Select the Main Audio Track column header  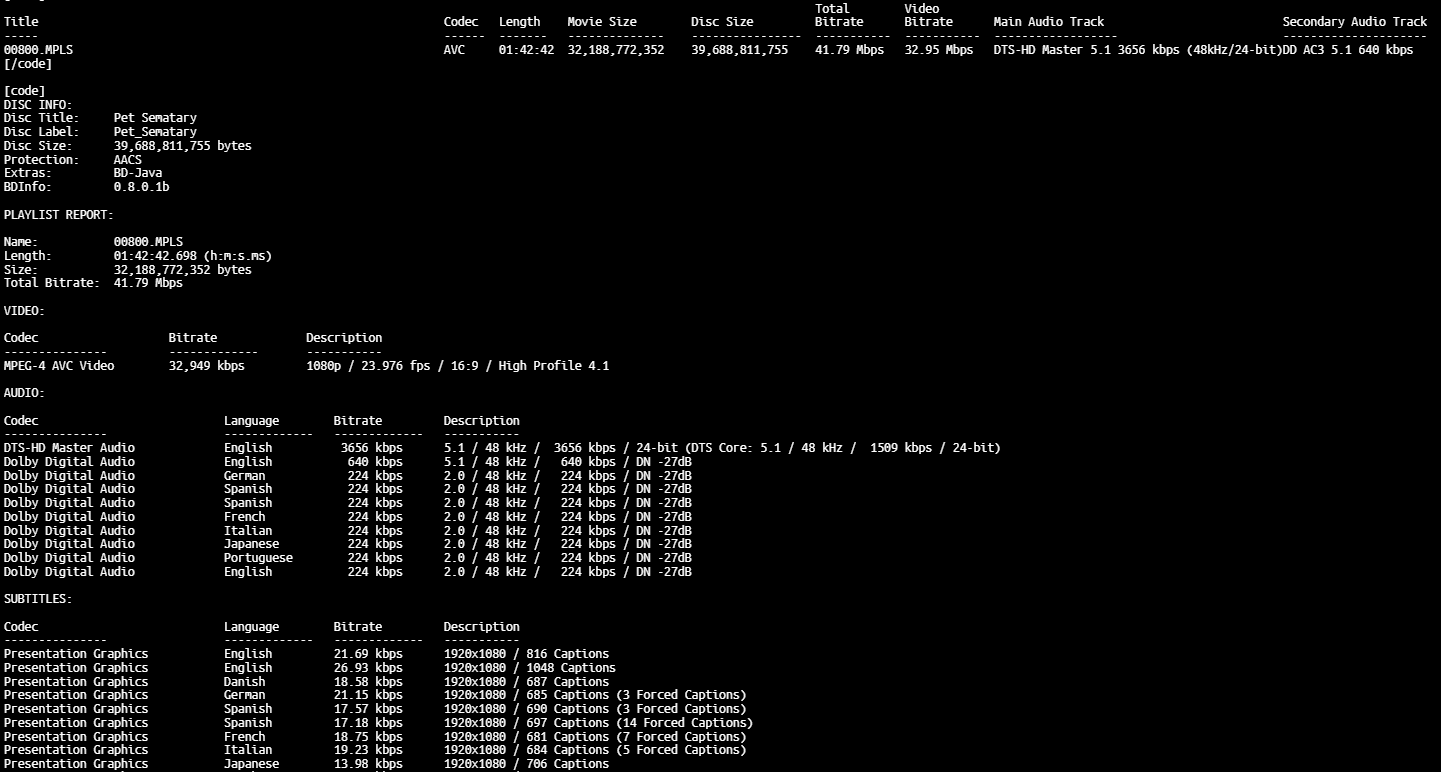[x=1049, y=22]
